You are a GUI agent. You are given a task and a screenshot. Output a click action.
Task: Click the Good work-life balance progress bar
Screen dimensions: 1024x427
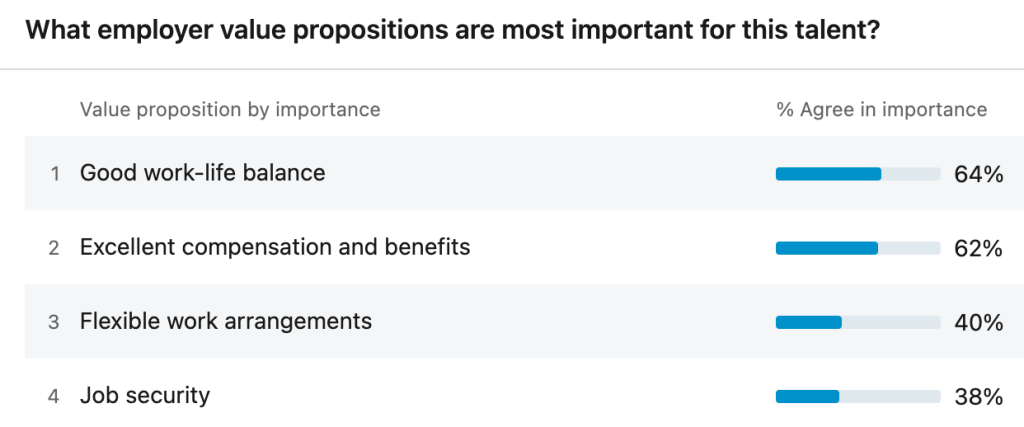coord(858,174)
